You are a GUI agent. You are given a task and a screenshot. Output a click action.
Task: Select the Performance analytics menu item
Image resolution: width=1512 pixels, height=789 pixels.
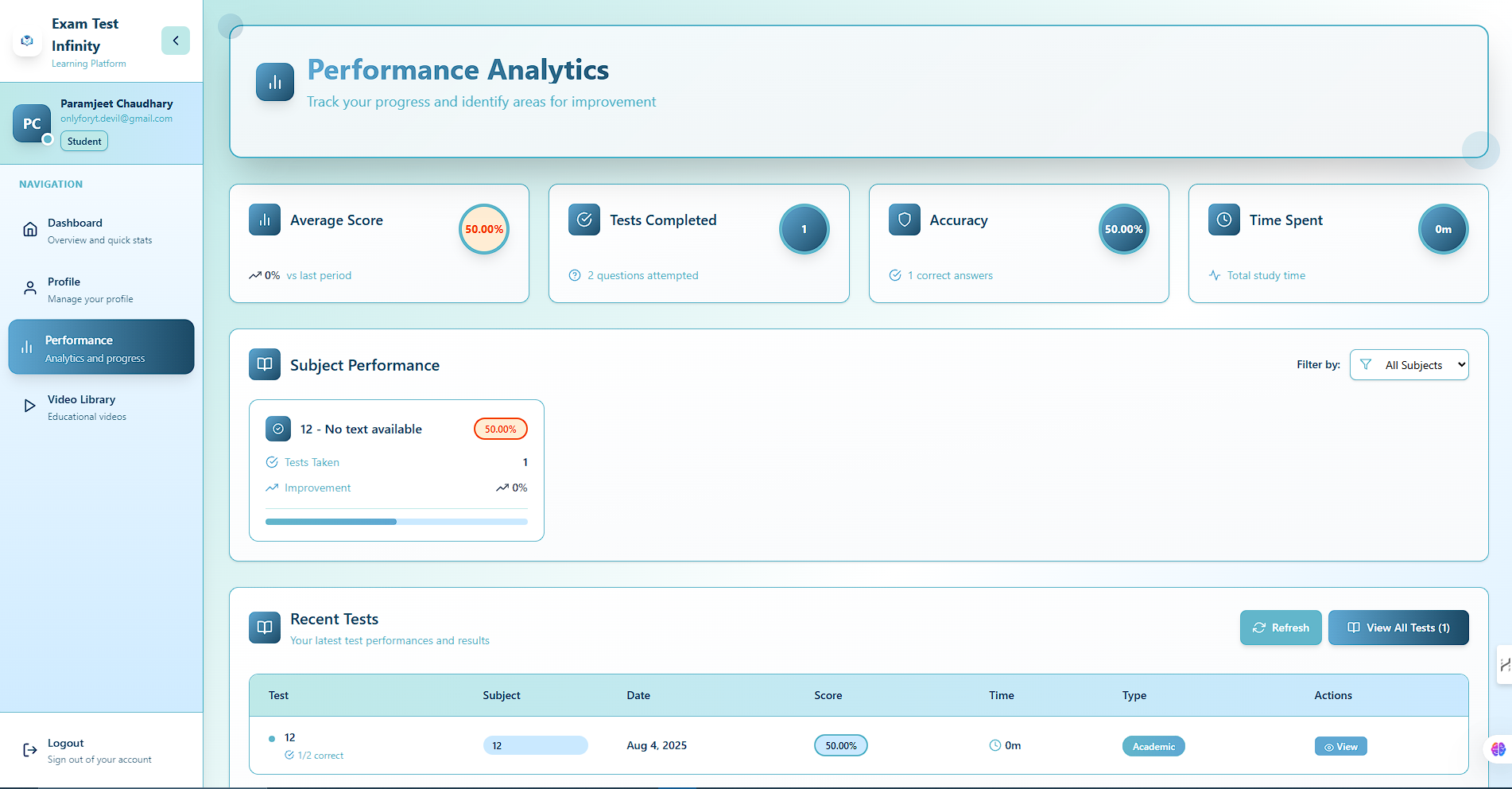point(101,348)
